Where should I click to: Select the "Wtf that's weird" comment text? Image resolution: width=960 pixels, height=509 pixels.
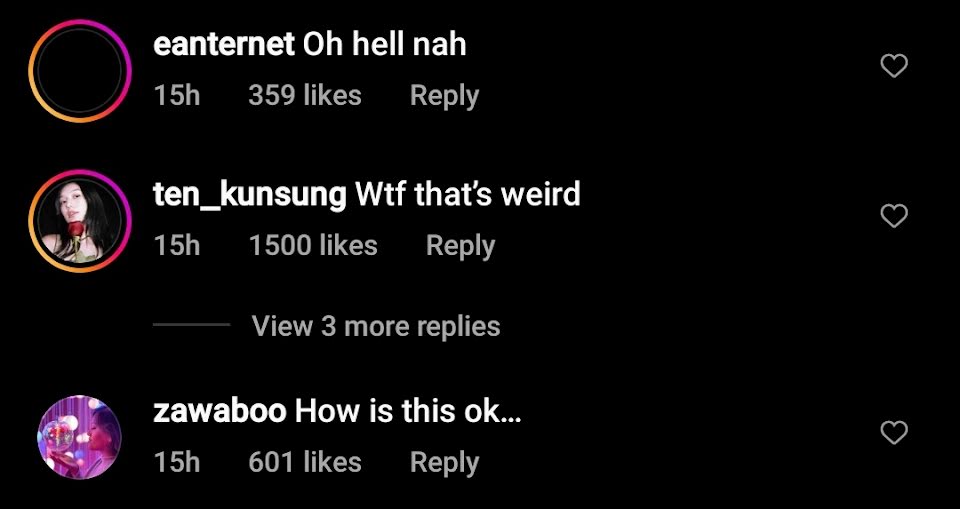pos(468,195)
